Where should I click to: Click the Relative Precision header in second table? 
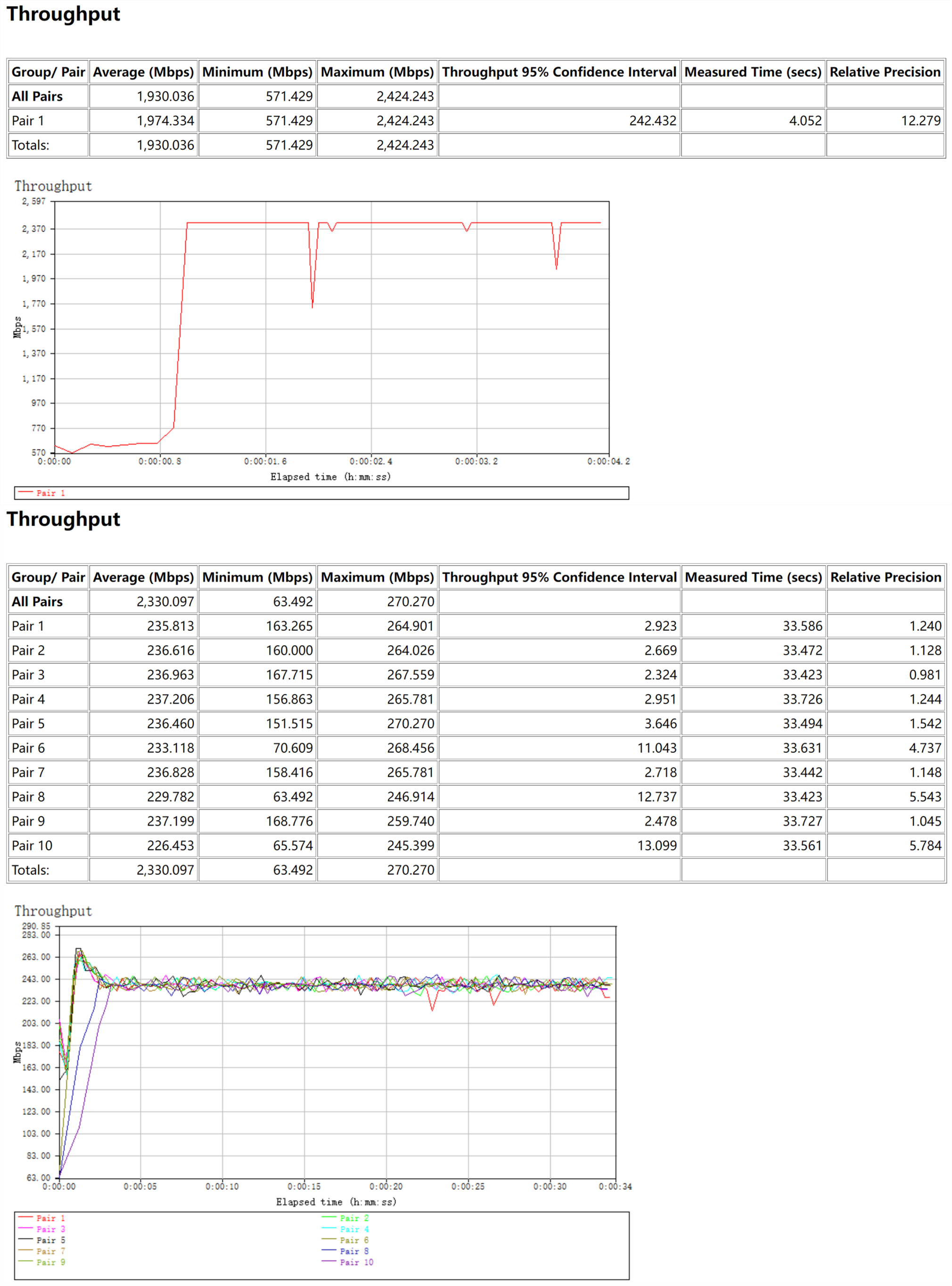885,577
